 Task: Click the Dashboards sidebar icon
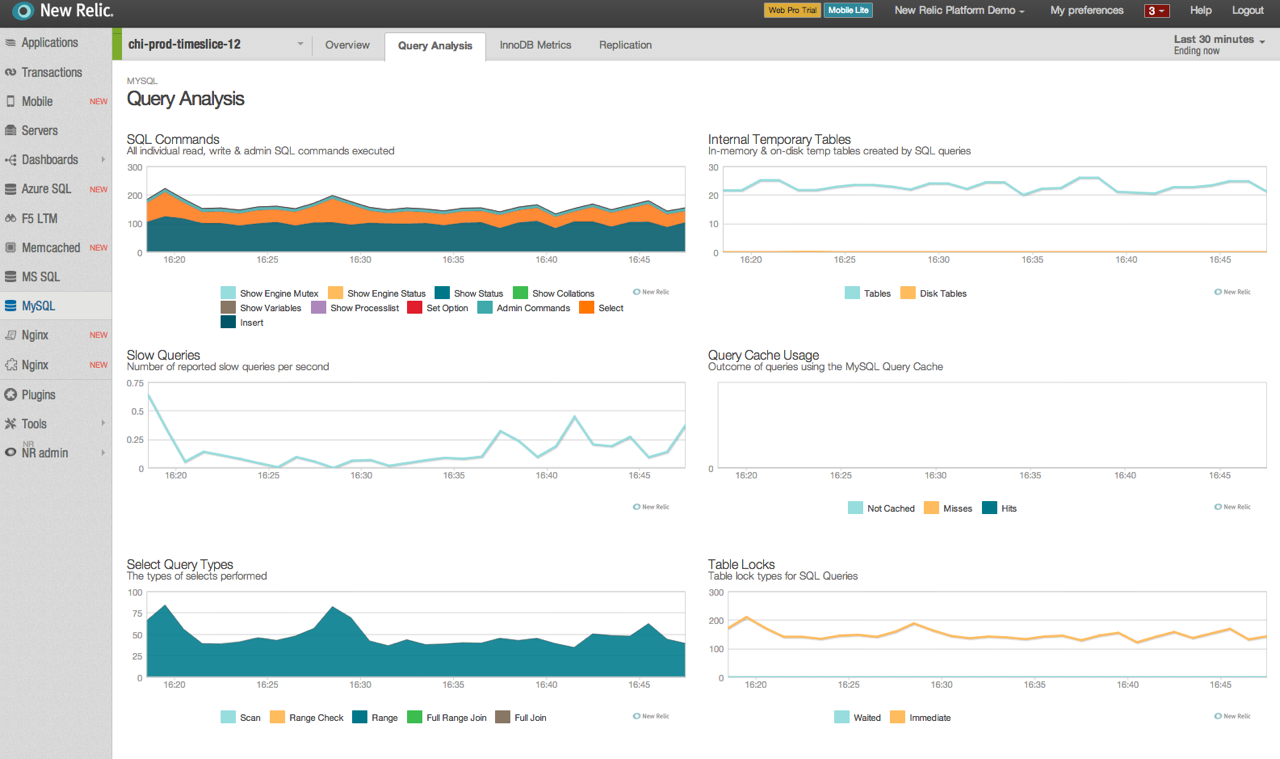(x=11, y=160)
